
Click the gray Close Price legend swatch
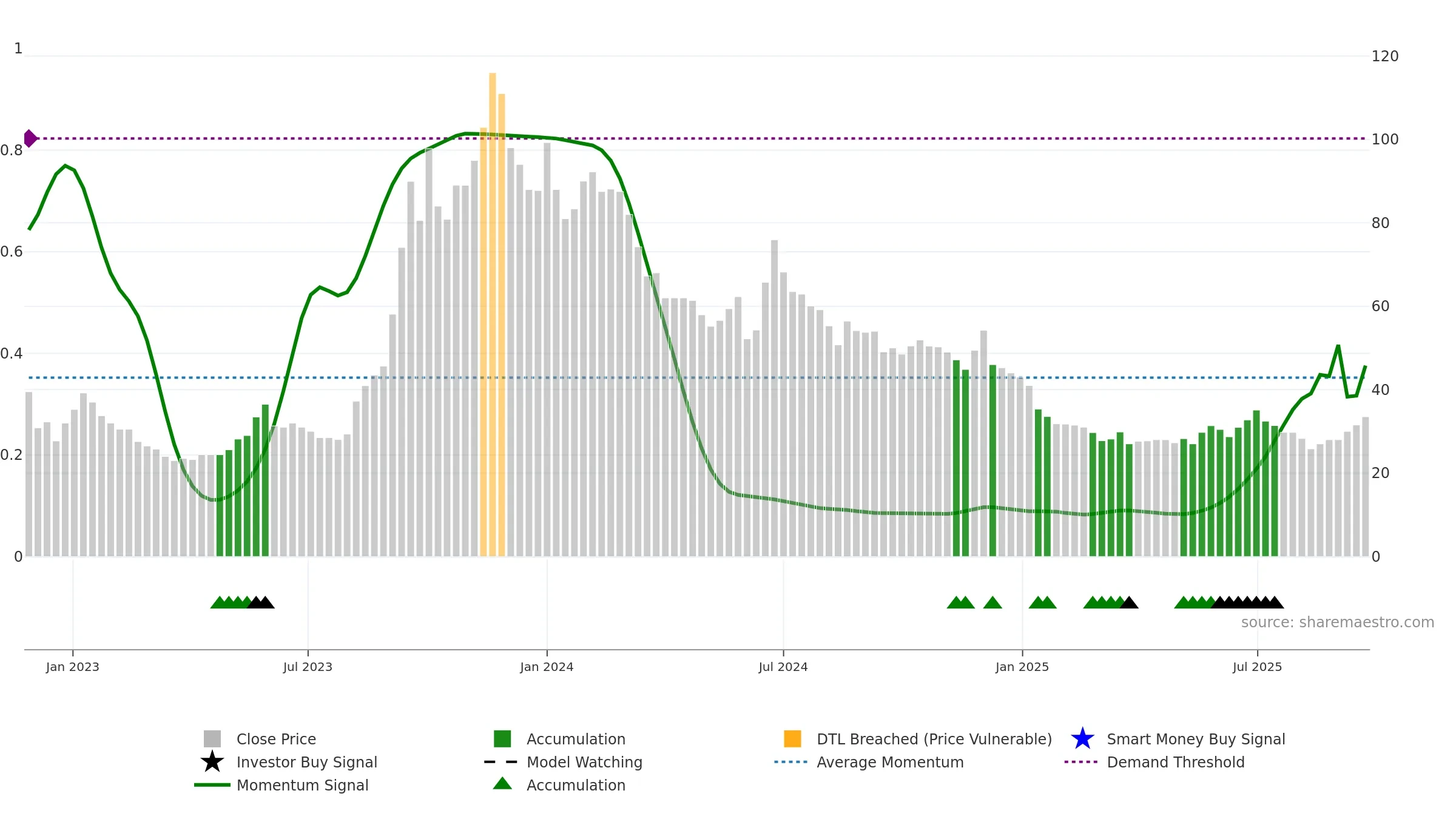212,739
